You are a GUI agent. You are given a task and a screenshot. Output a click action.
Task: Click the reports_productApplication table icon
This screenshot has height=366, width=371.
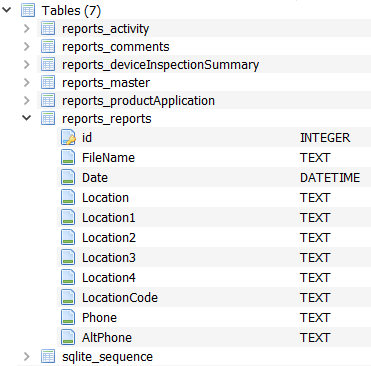click(x=48, y=101)
